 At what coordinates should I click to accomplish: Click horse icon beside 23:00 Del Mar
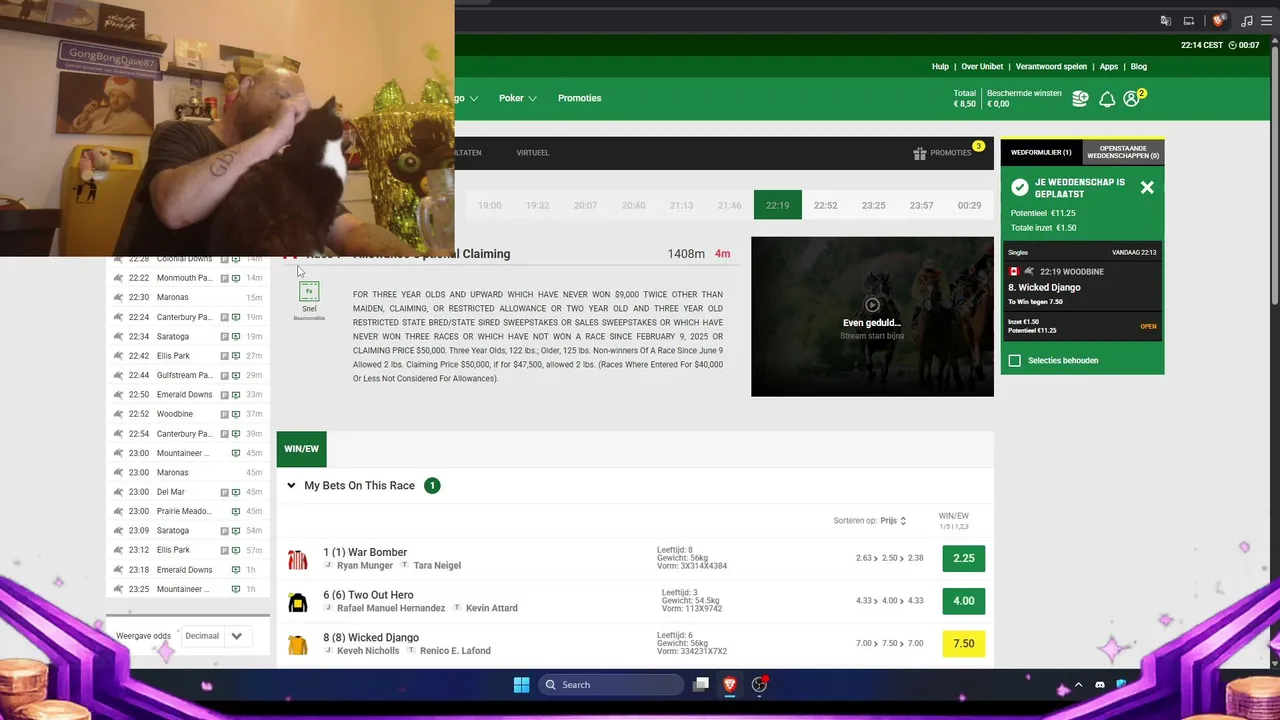[118, 492]
